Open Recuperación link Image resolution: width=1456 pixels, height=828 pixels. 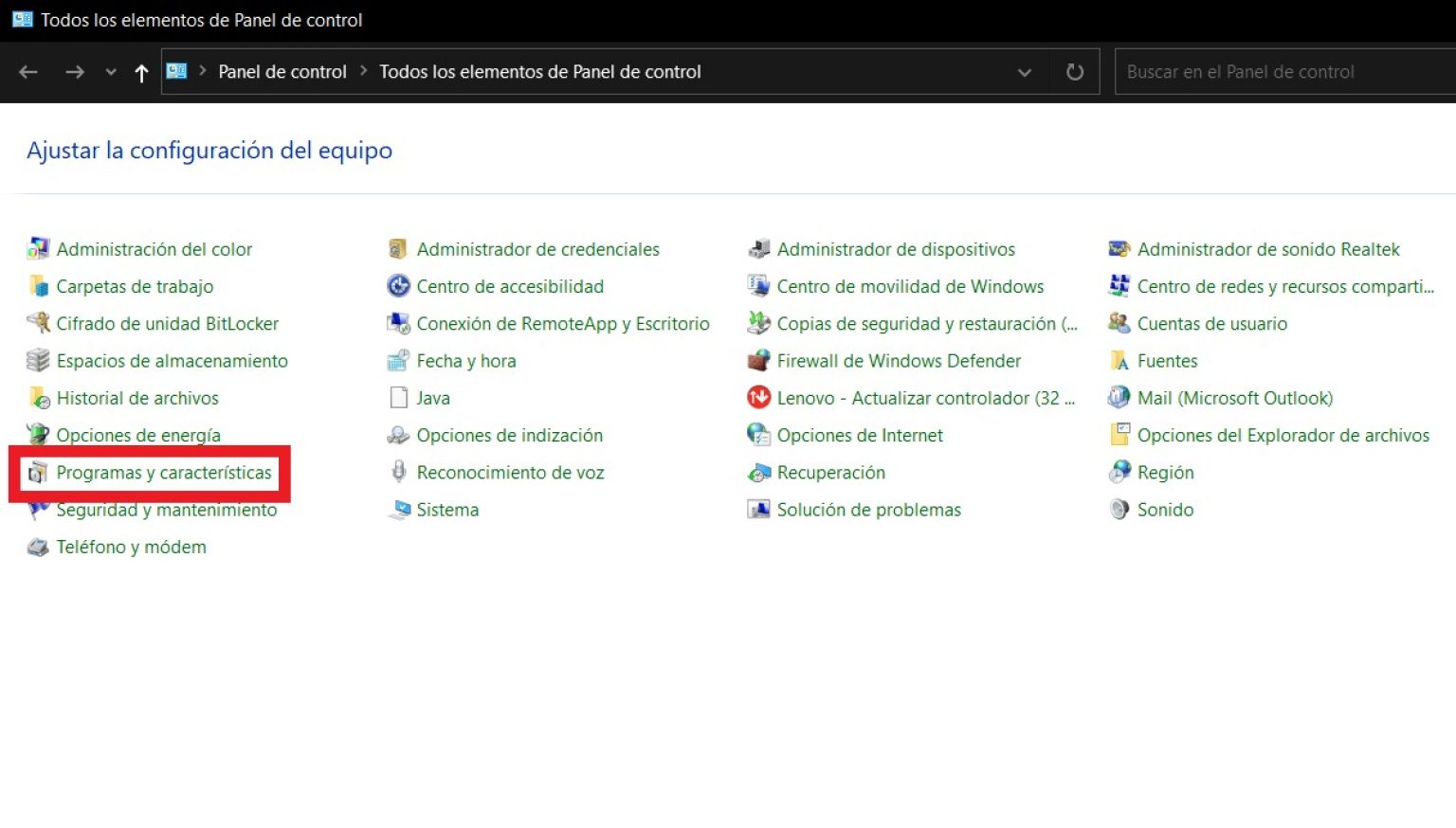coord(831,473)
